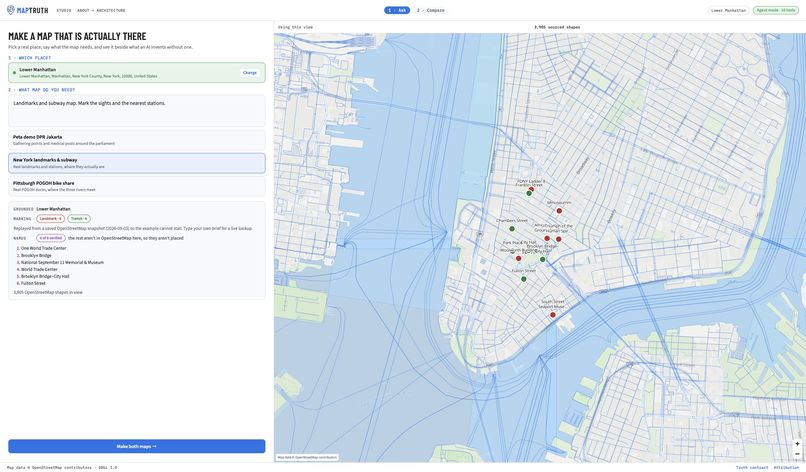
Task: Click the red Landmark marking chip
Action: pos(50,219)
